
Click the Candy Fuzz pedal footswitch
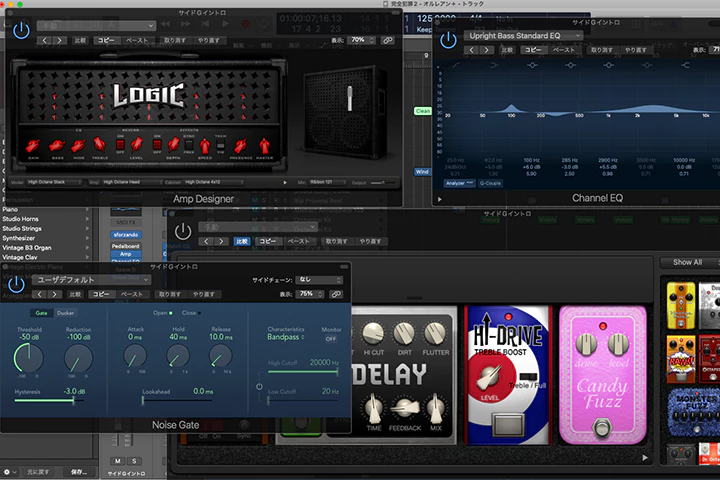pyautogui.click(x=602, y=426)
